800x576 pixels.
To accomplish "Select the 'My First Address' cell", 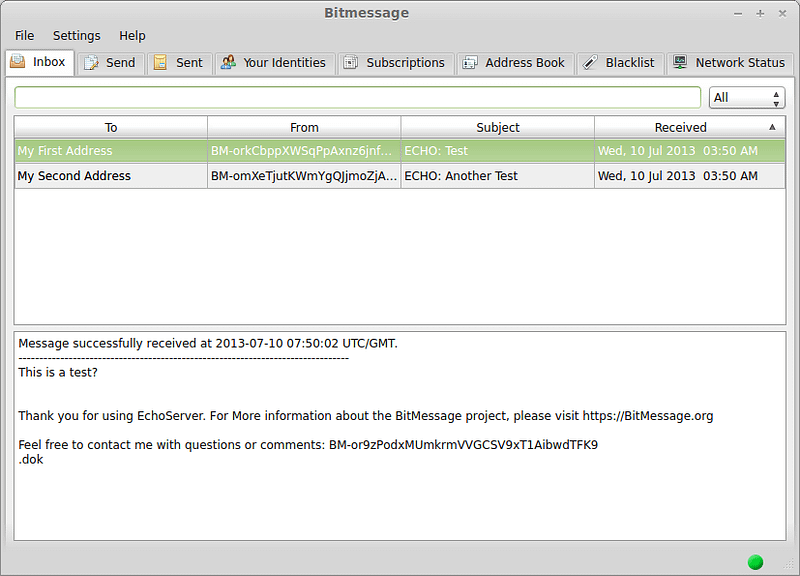I will point(111,151).
